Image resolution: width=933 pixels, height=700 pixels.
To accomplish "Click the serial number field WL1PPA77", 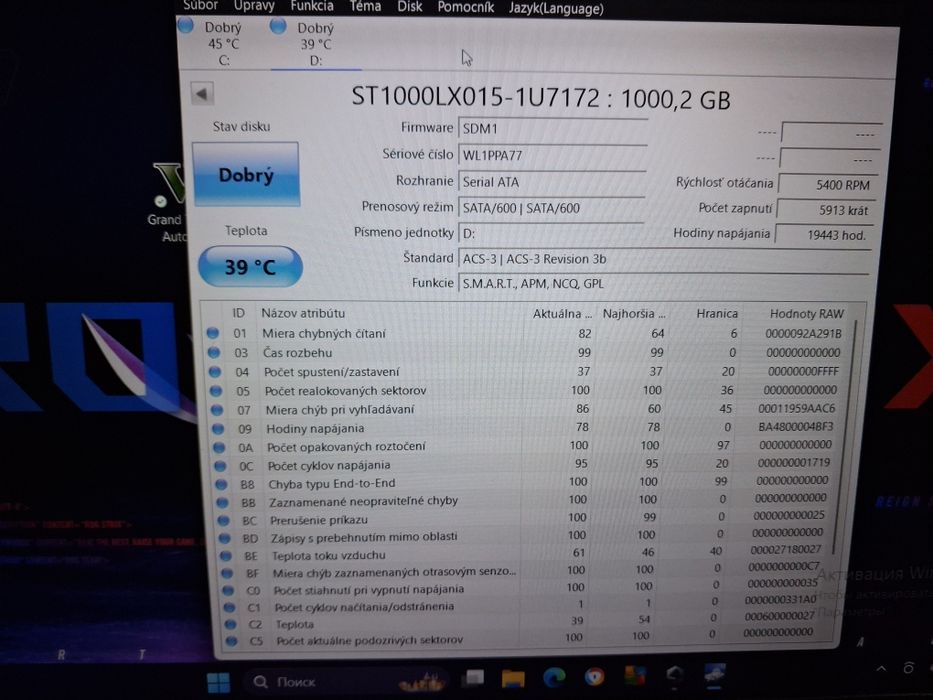I will (x=552, y=155).
